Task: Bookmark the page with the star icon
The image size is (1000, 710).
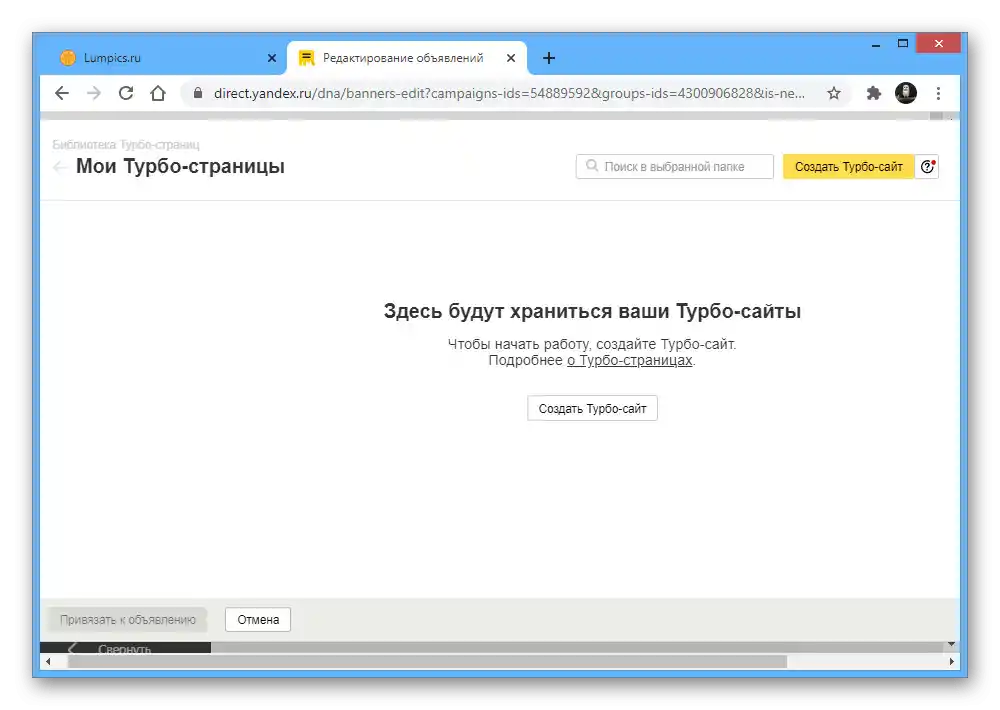Action: (834, 93)
